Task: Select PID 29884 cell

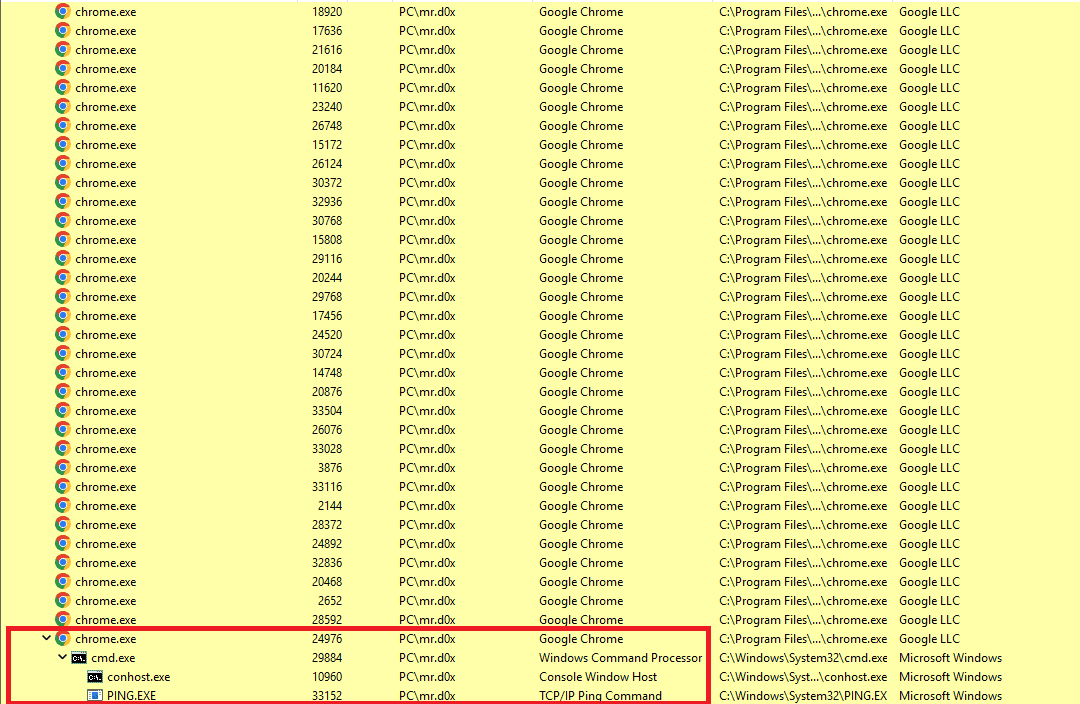Action: (326, 658)
